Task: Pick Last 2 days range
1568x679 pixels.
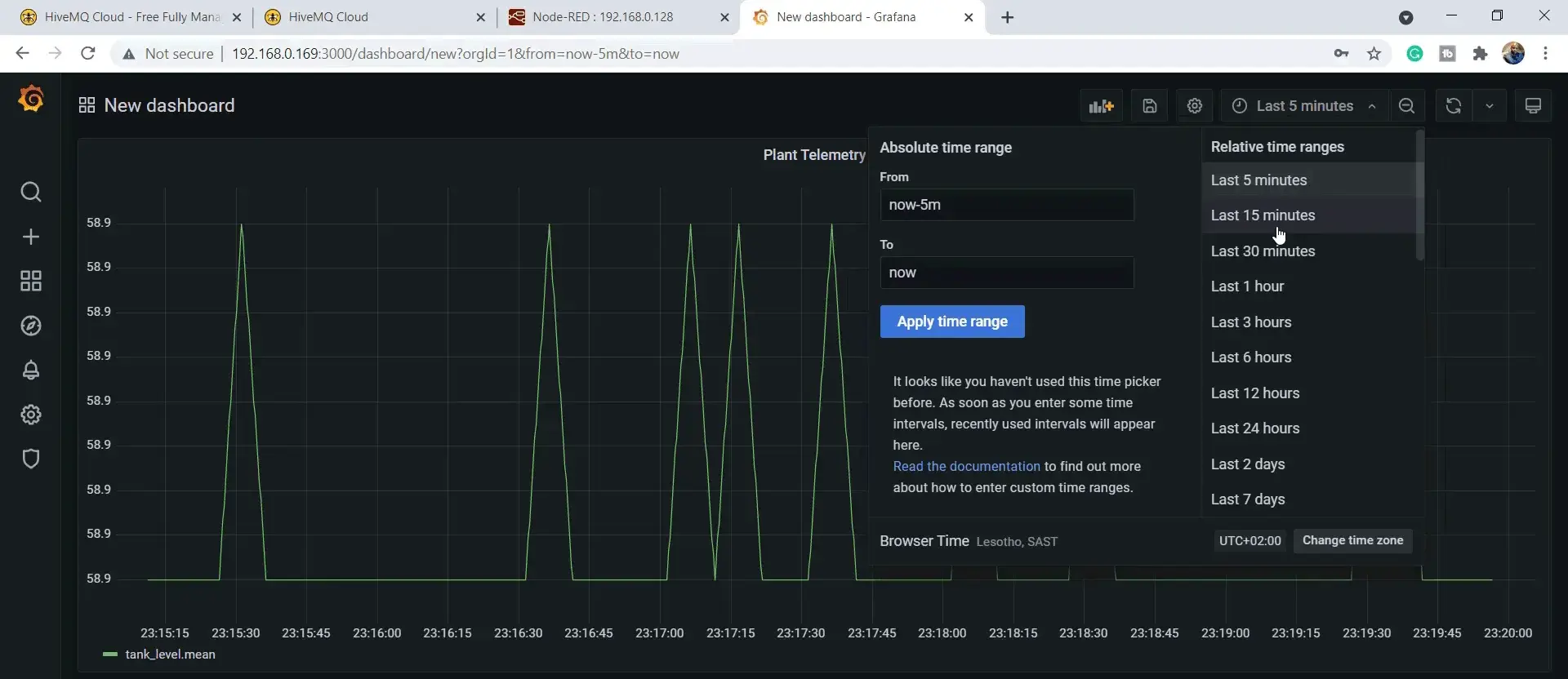Action: coord(1308,464)
